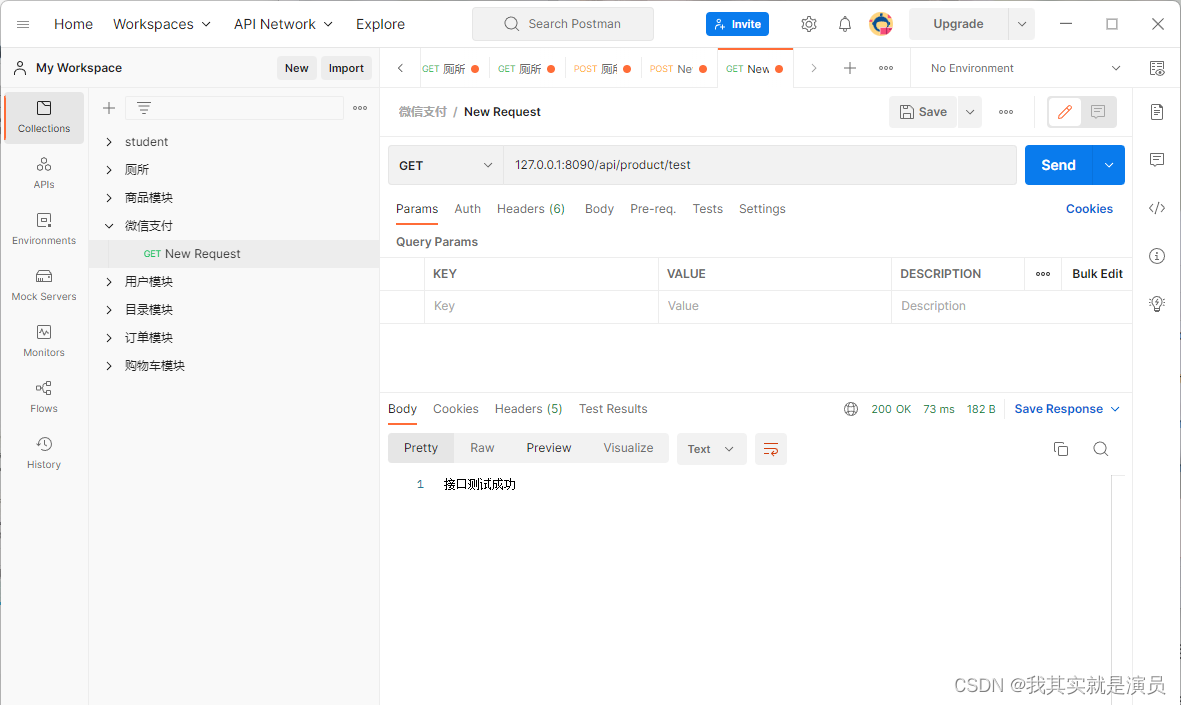Switch to Headers (6) request tab
The image size is (1181, 705).
click(x=531, y=209)
